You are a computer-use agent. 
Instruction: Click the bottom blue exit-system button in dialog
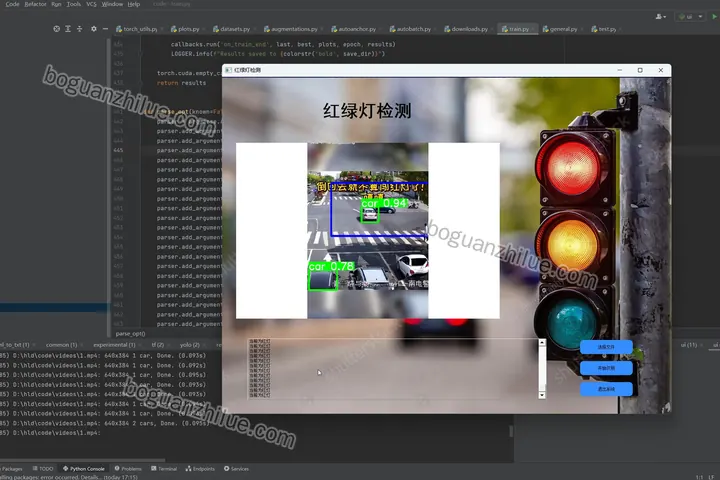click(606, 389)
